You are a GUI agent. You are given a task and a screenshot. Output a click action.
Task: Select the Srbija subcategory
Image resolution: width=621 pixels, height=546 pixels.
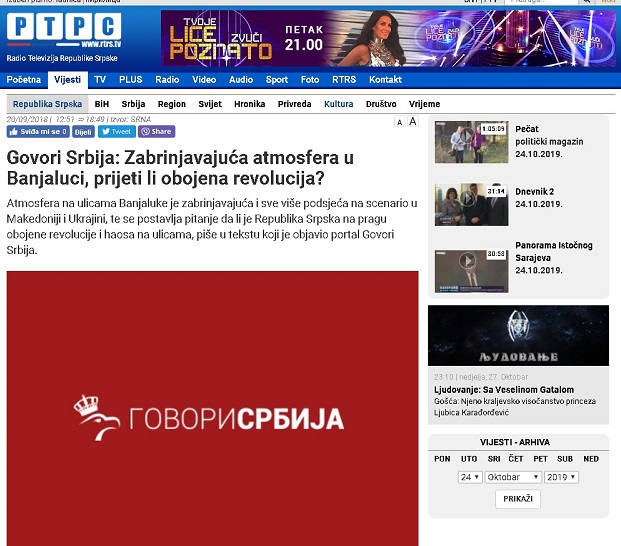pyautogui.click(x=133, y=104)
